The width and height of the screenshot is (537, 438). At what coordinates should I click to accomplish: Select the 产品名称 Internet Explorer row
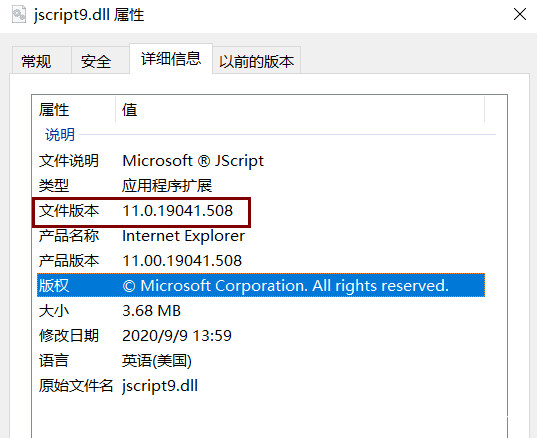coord(261,236)
